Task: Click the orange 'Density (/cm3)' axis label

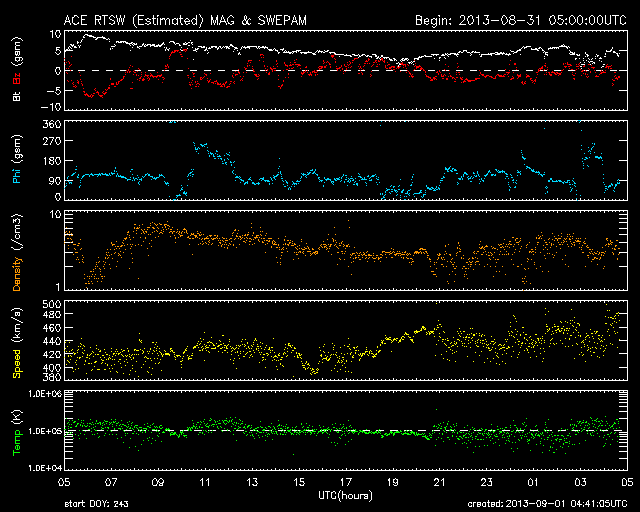Action: [x=17, y=252]
